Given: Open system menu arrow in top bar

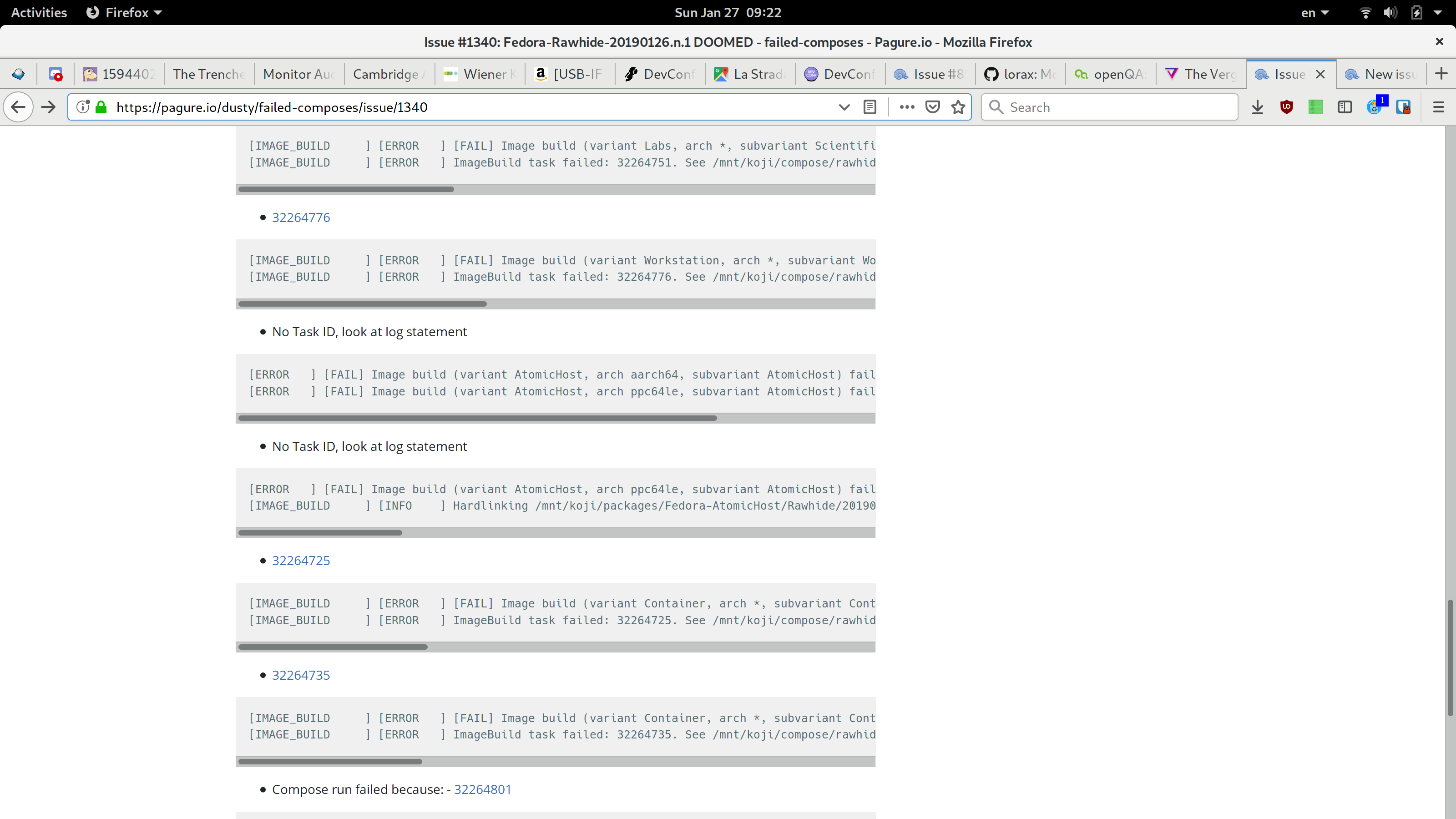Looking at the screenshot, I should pos(1438,12).
